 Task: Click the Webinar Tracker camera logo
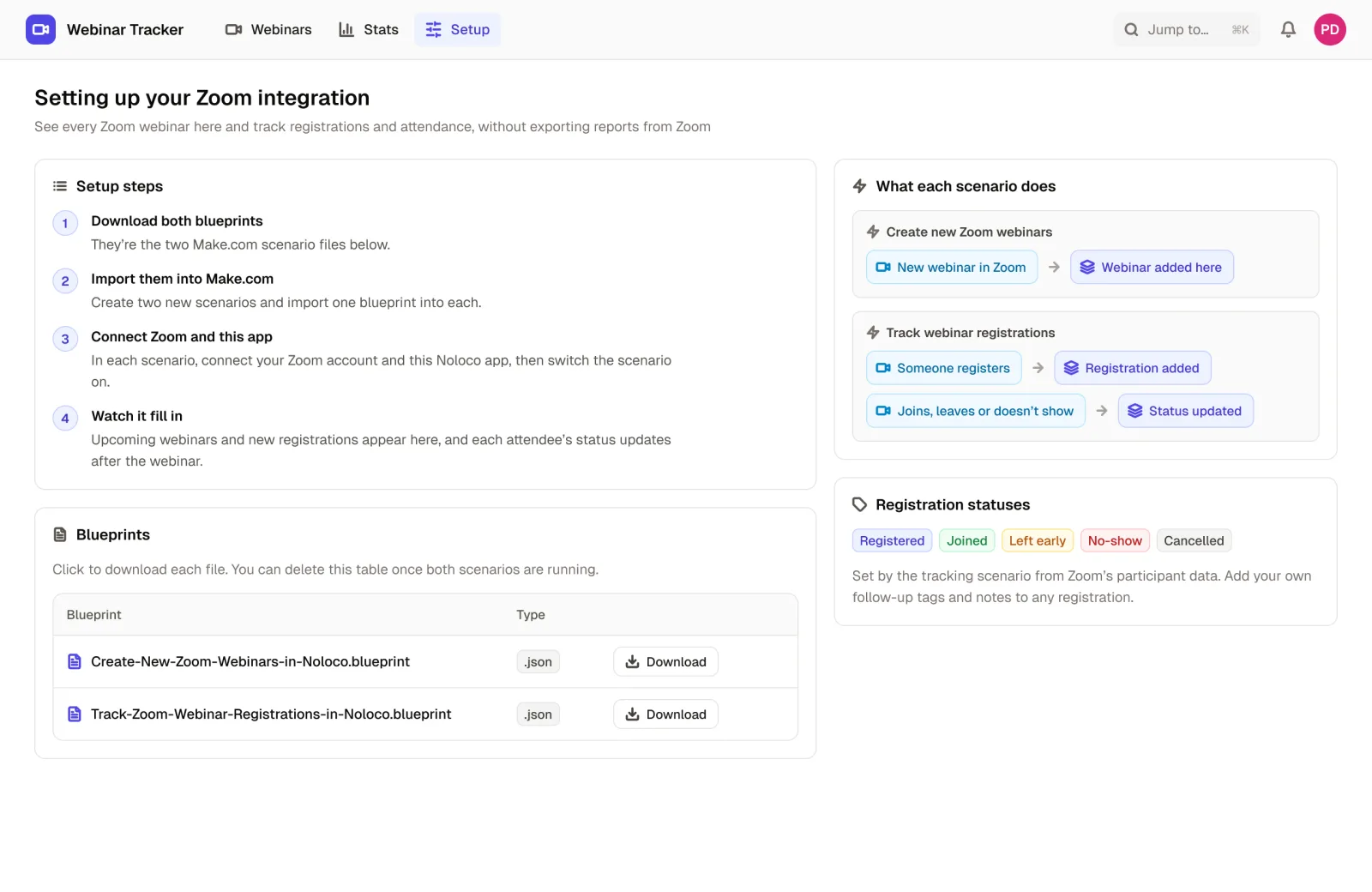click(x=40, y=29)
